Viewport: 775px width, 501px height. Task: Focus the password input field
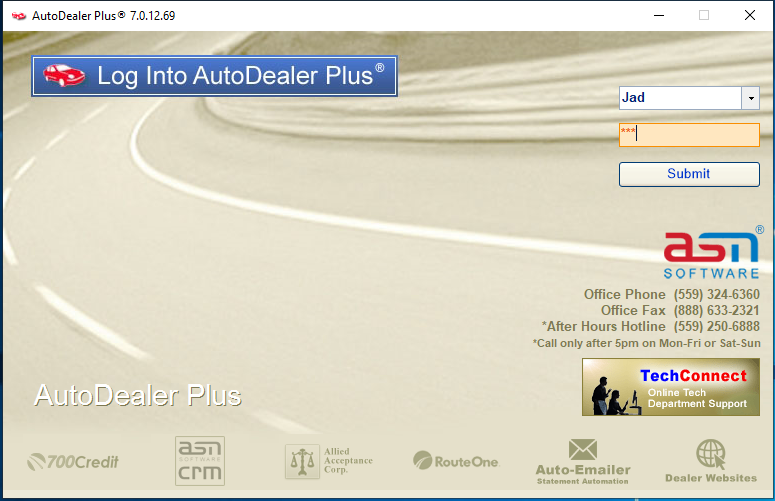click(x=689, y=135)
